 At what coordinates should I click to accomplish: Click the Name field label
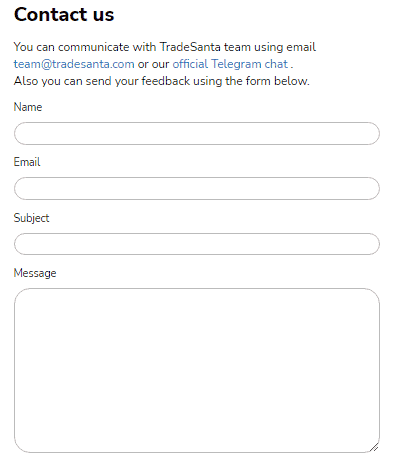(28, 107)
